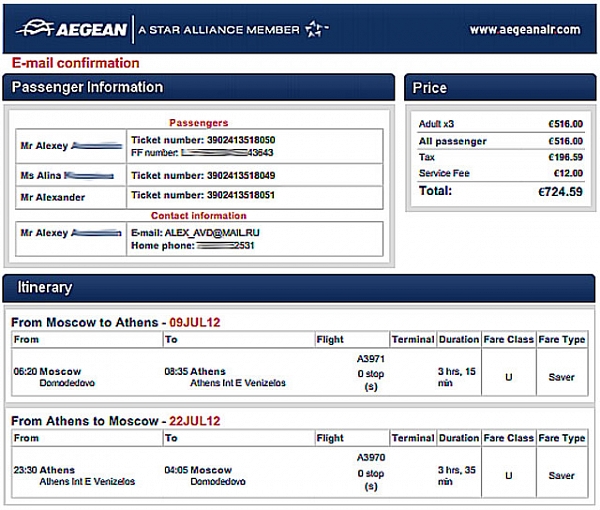Image resolution: width=600 pixels, height=510 pixels.
Task: Open the www.aegeanair.com website link
Action: click(x=524, y=29)
